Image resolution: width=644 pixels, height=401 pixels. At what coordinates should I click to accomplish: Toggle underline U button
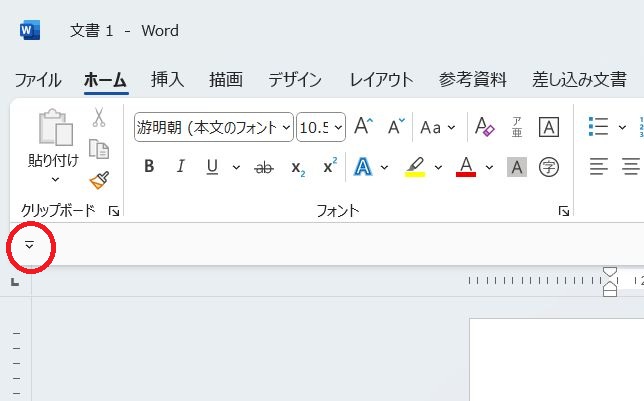[x=212, y=167]
